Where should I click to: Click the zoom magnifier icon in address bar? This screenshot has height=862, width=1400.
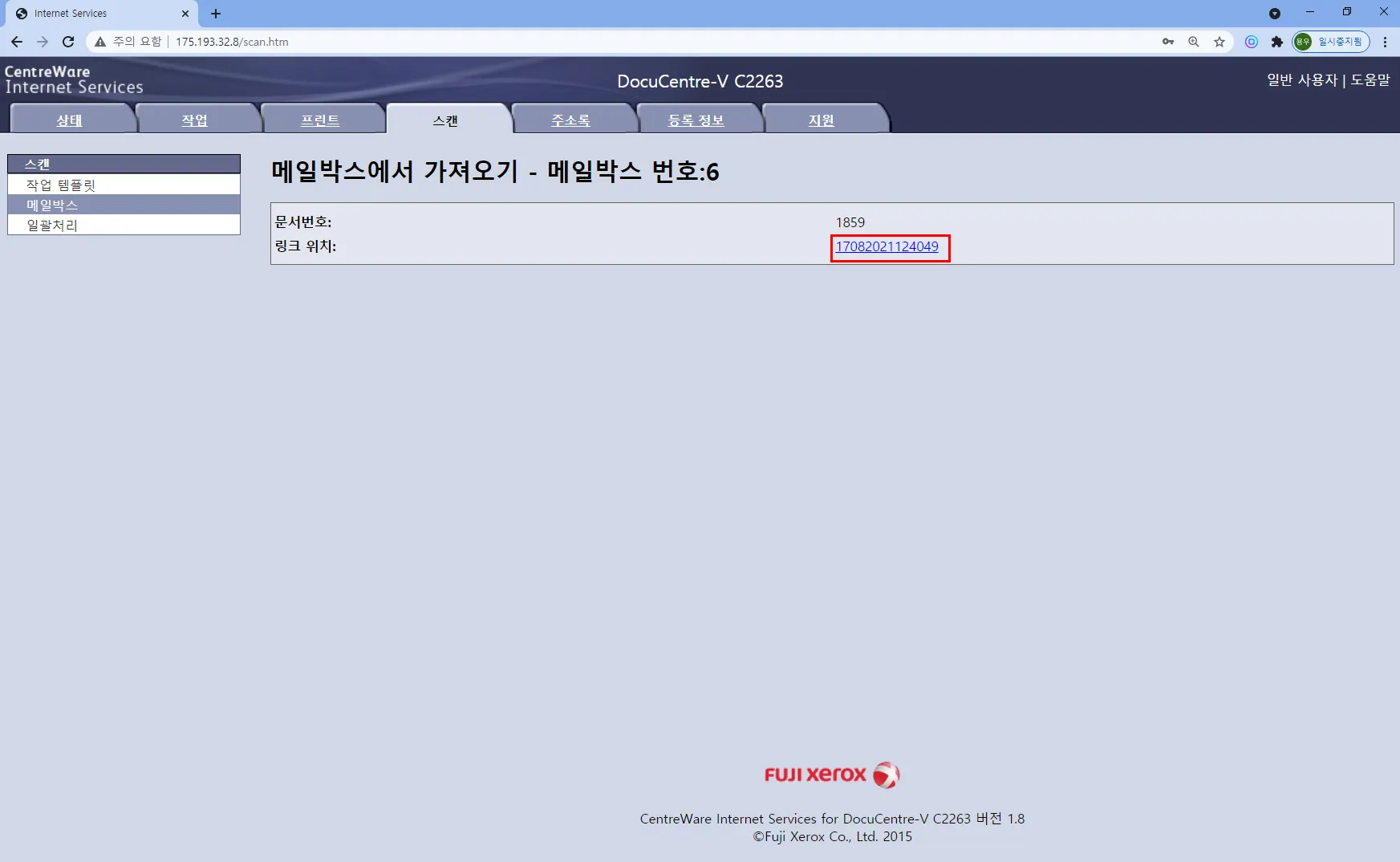pyautogui.click(x=1194, y=42)
